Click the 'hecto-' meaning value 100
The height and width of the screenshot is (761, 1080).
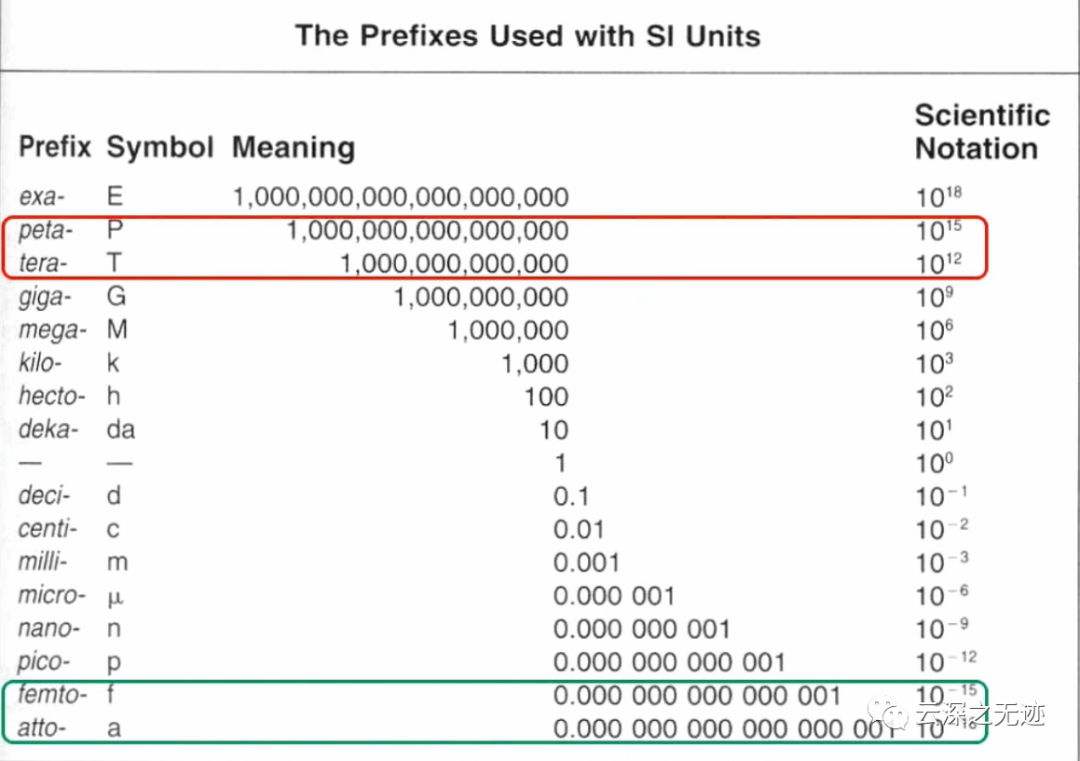[x=546, y=397]
